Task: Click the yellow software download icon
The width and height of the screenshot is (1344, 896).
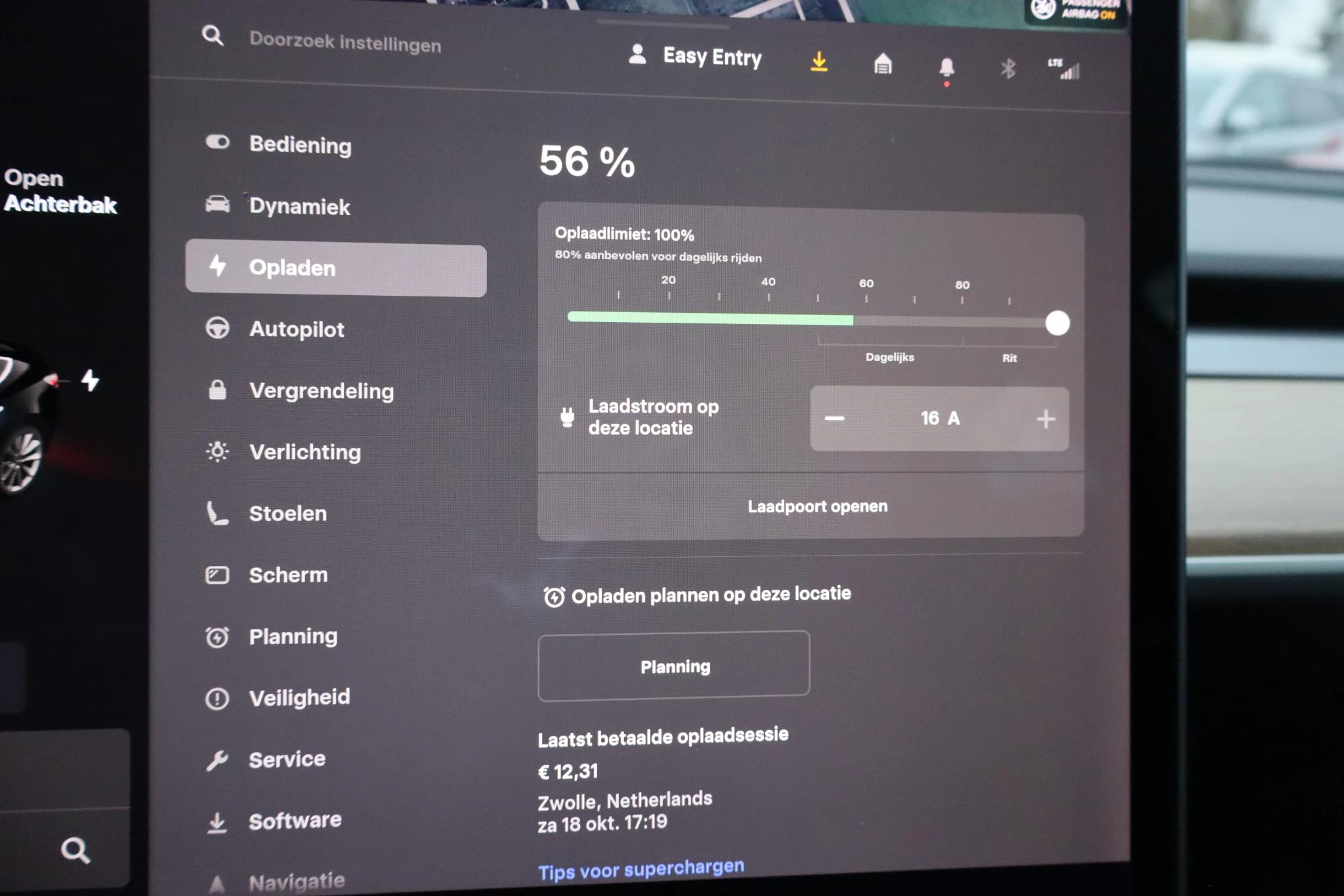Action: tap(818, 62)
